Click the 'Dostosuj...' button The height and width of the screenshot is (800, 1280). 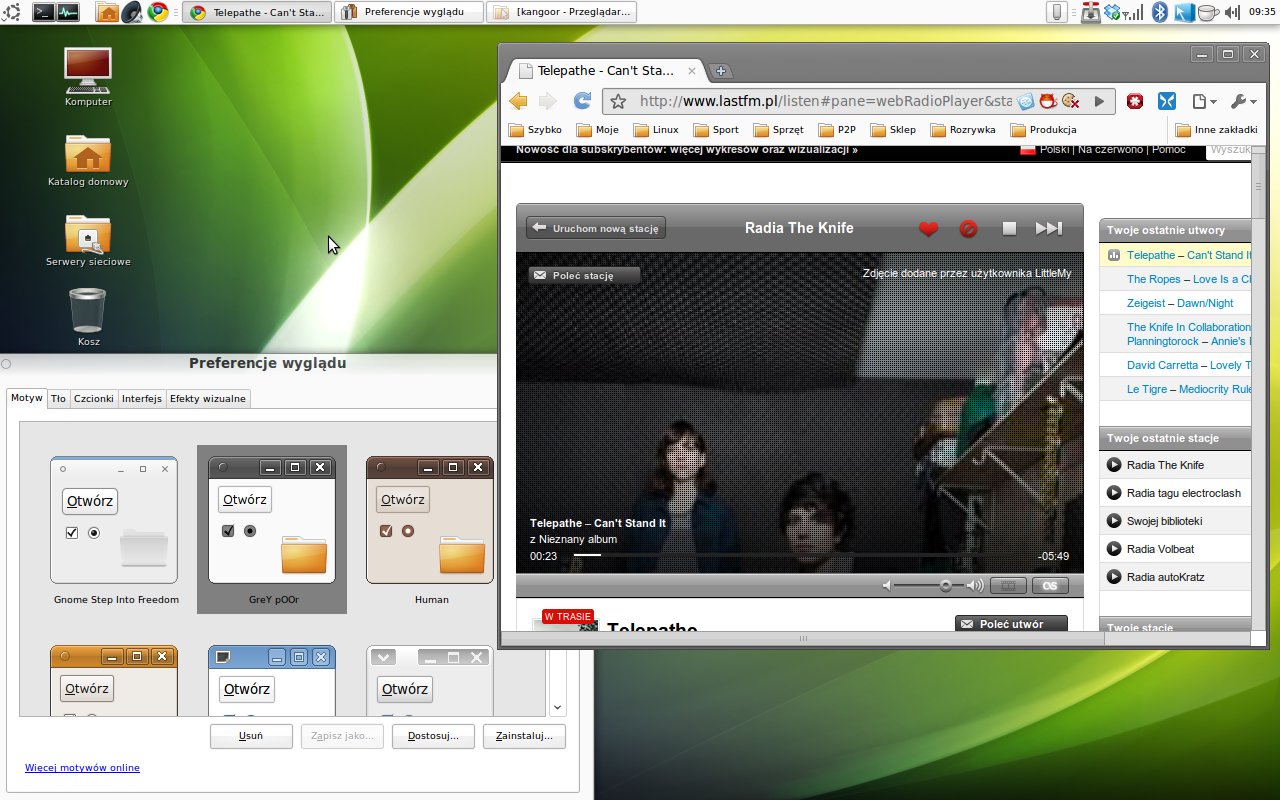[x=433, y=736]
